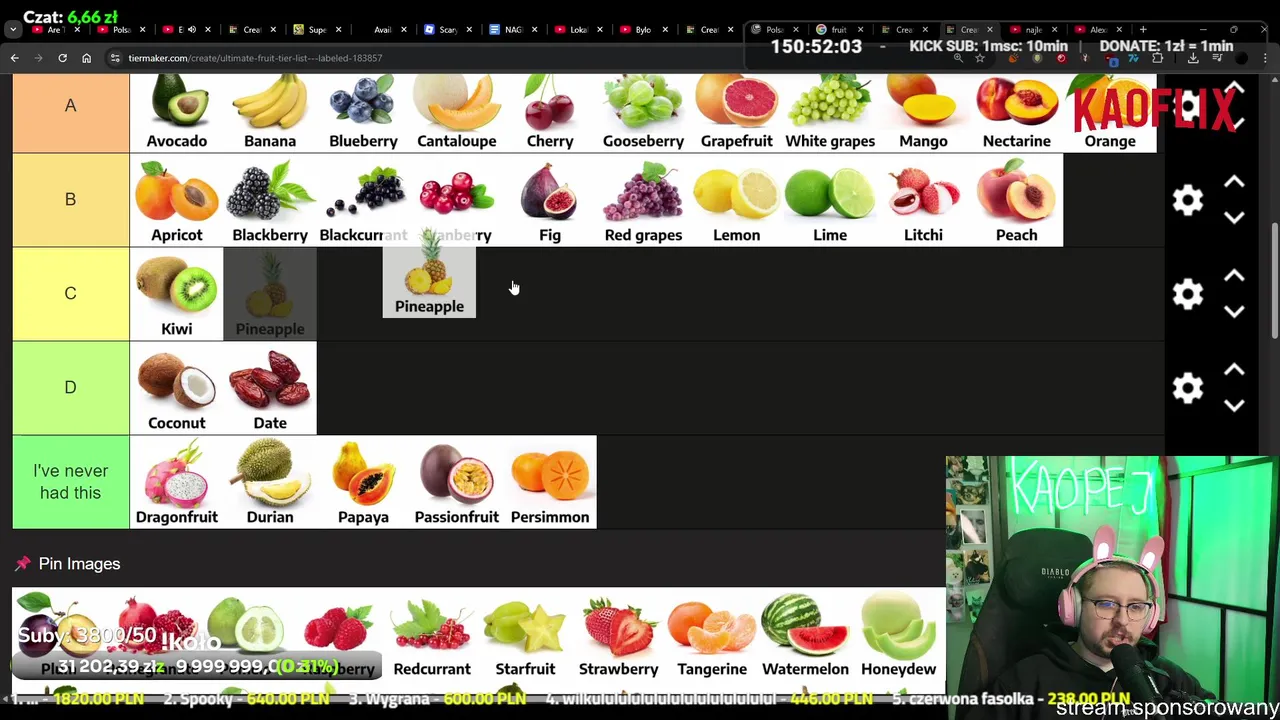
Task: Select the Avocado fruit image
Action: coord(176,113)
